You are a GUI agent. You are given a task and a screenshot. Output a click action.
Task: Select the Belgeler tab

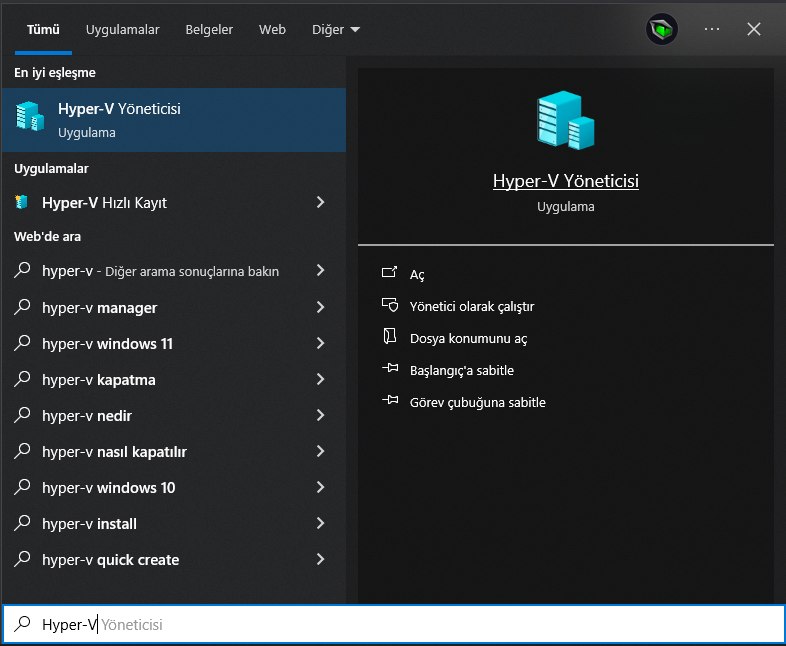click(209, 30)
